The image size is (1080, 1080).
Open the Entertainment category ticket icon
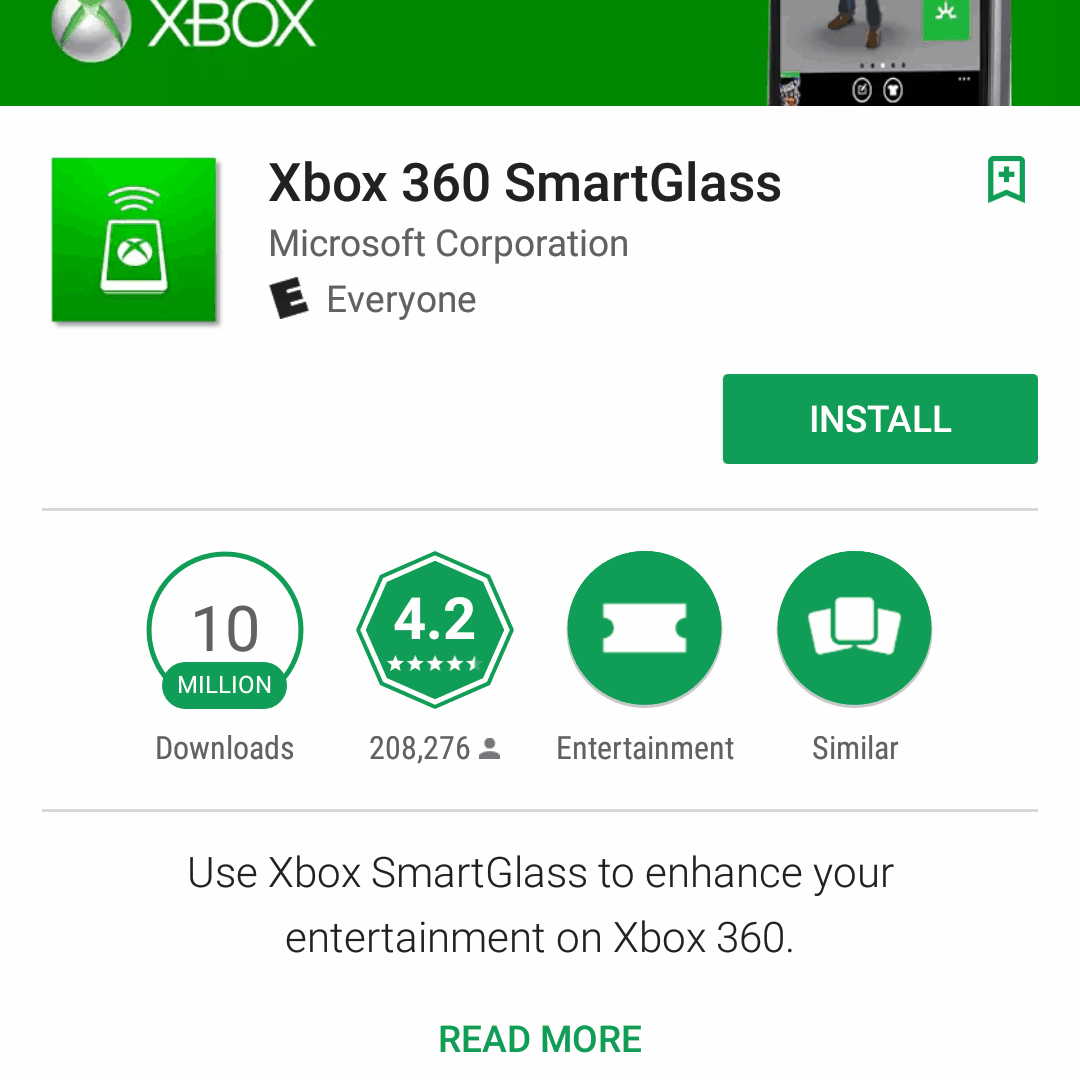pos(645,628)
